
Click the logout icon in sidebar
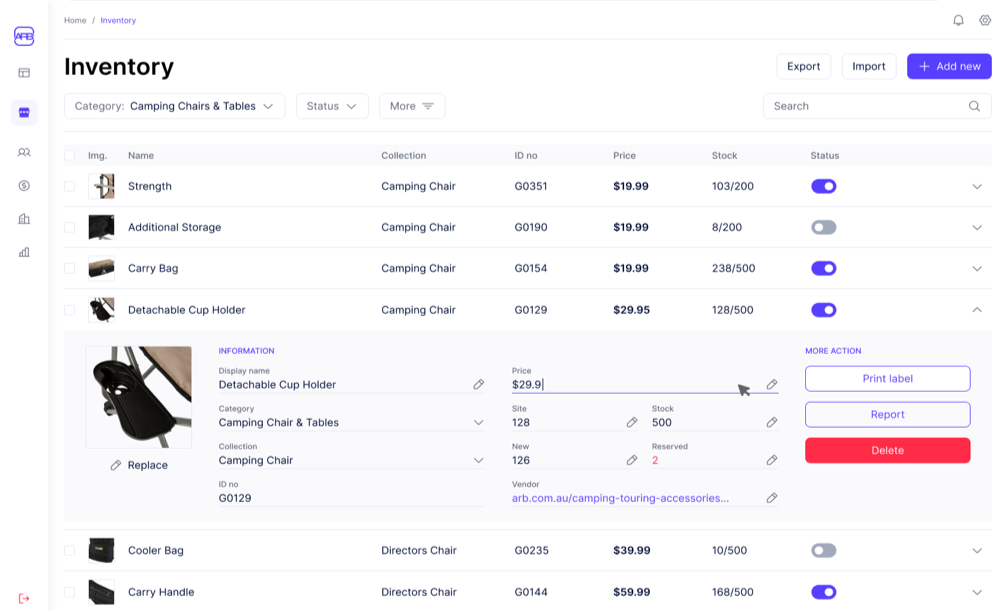pyautogui.click(x=24, y=598)
